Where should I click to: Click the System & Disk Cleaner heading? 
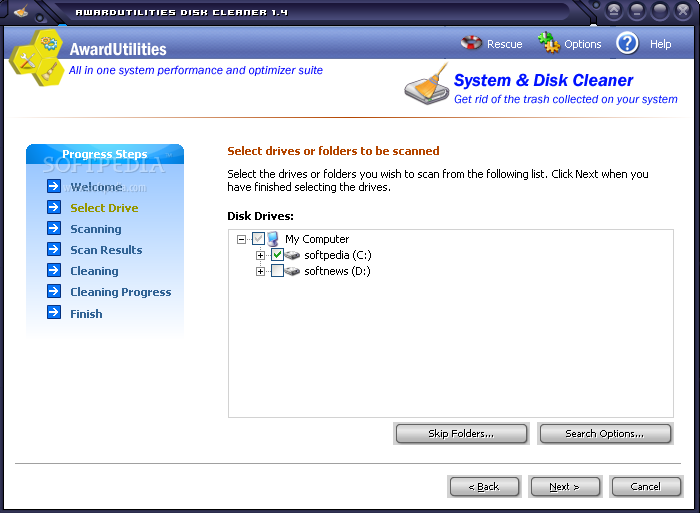coord(543,80)
